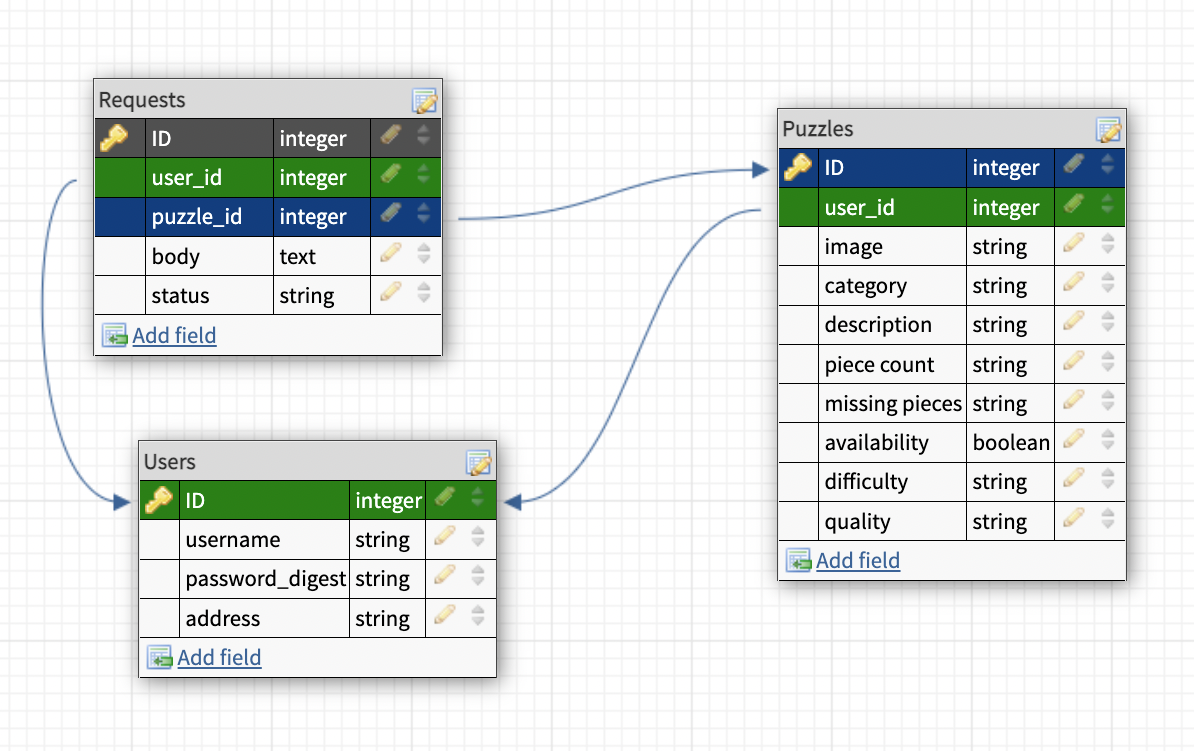Edit the Puzzles ID field pencil

[1074, 164]
